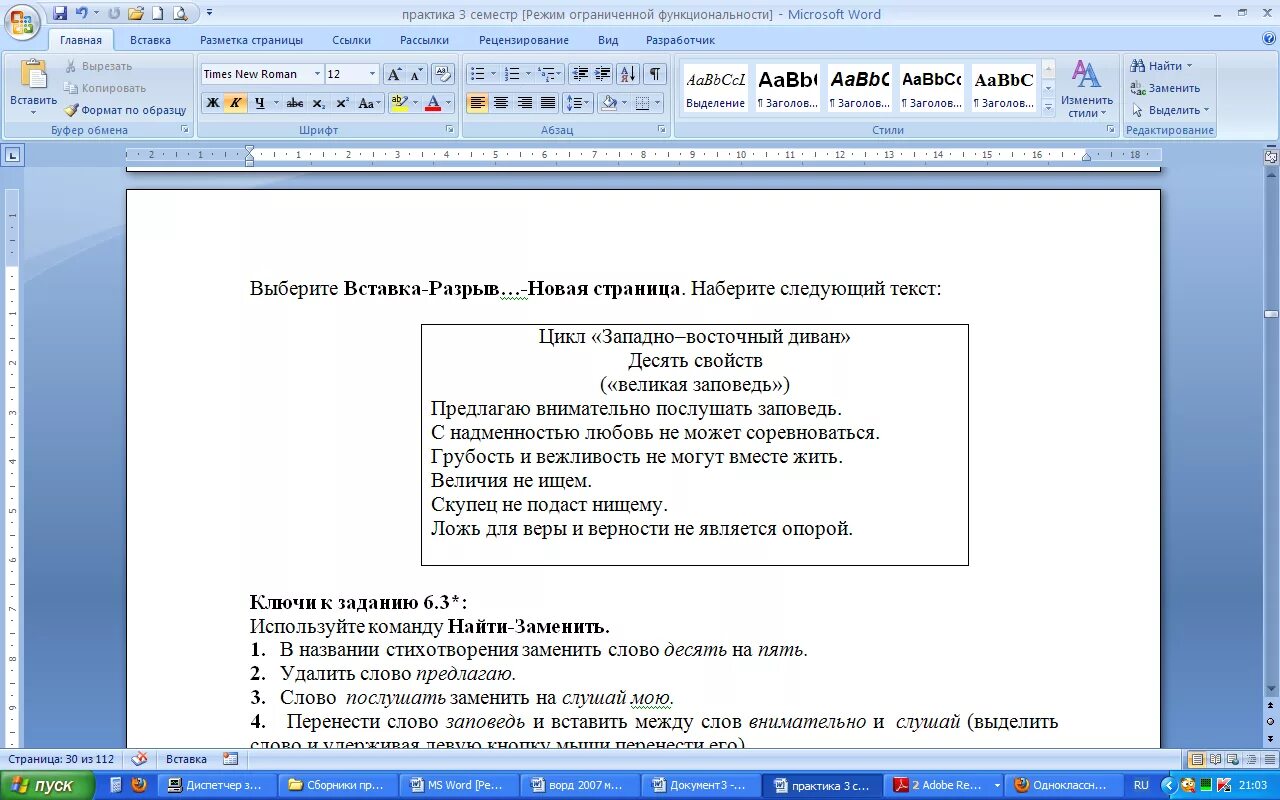Open the font size dropdown
Screen dimensions: 1280x800
point(373,74)
